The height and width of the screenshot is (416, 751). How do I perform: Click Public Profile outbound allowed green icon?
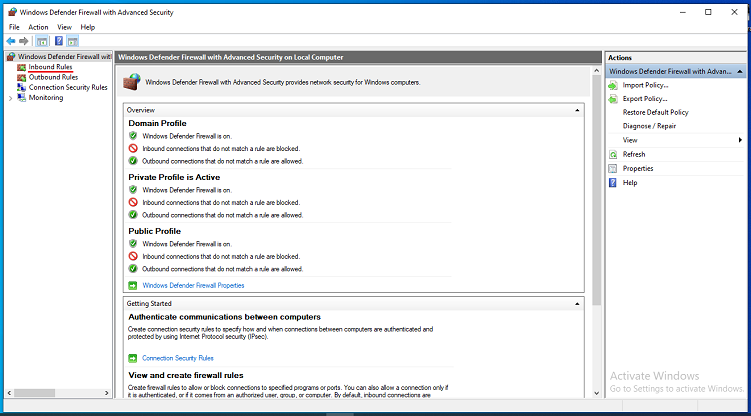(133, 269)
